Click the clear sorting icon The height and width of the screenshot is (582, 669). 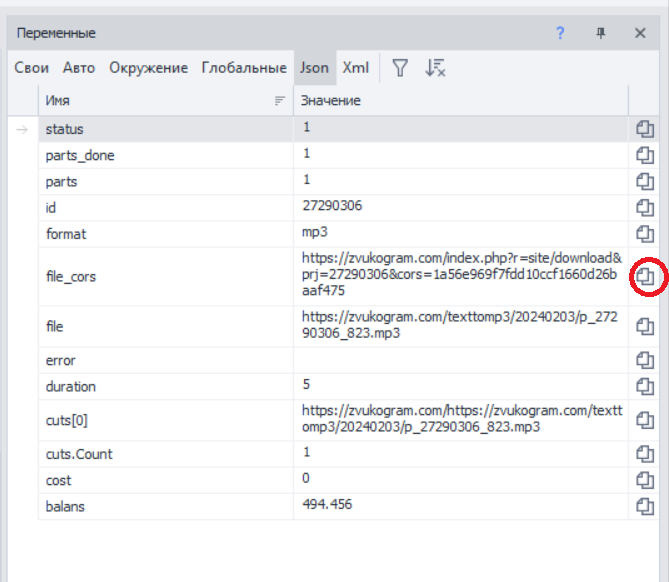click(435, 68)
